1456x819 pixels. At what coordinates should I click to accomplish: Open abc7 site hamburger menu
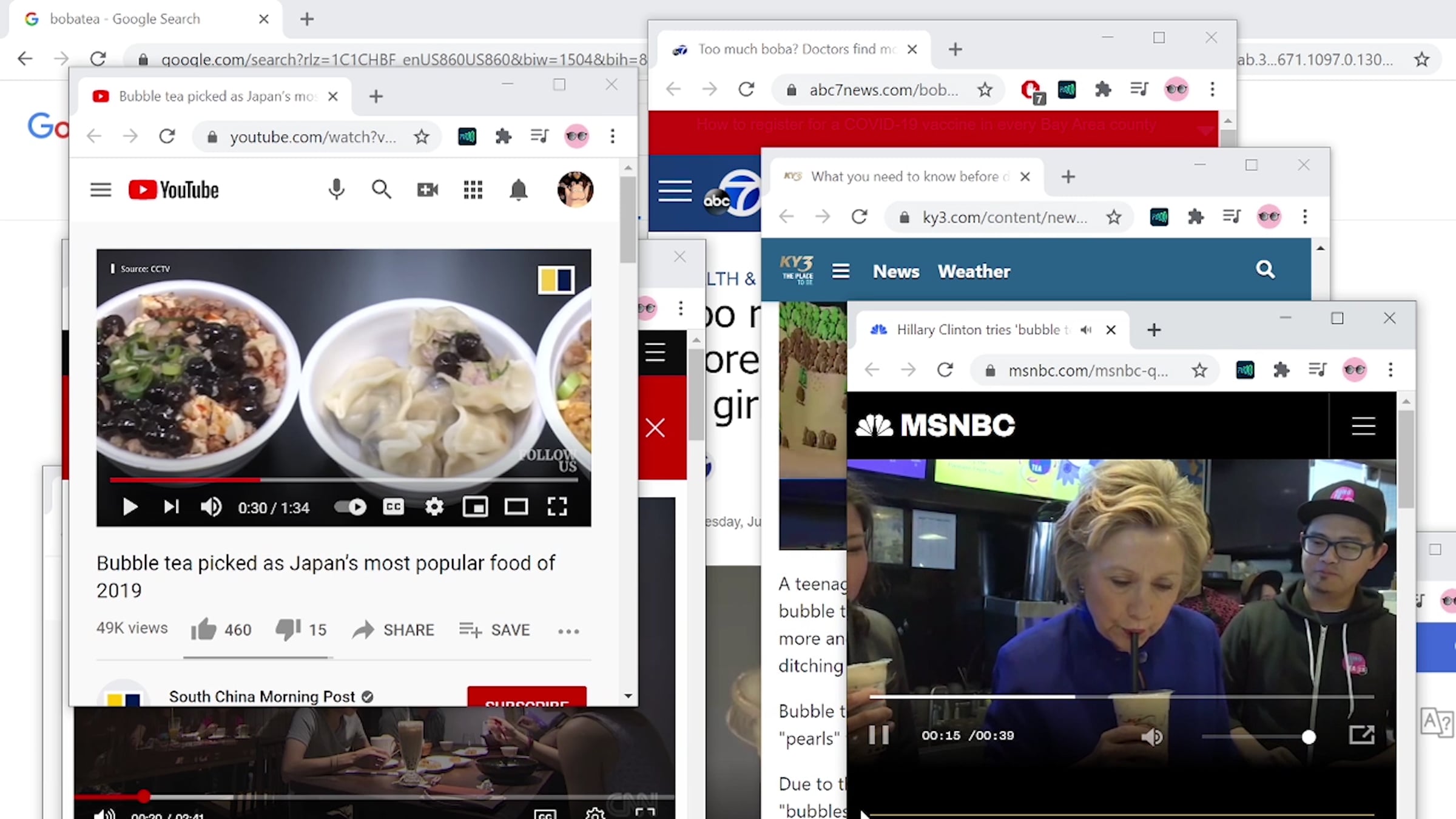675,190
